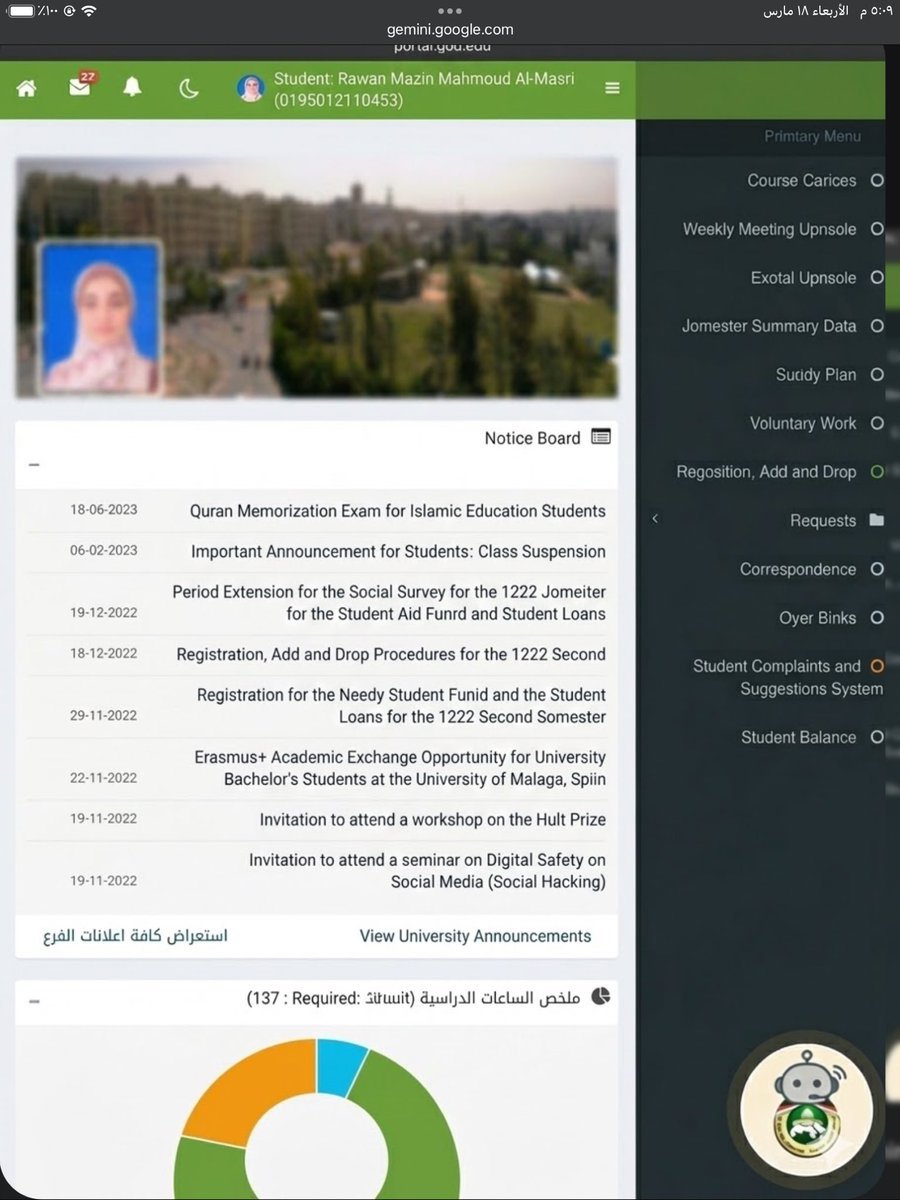
Task: Open Jomester Summary Data menu item
Action: (769, 326)
